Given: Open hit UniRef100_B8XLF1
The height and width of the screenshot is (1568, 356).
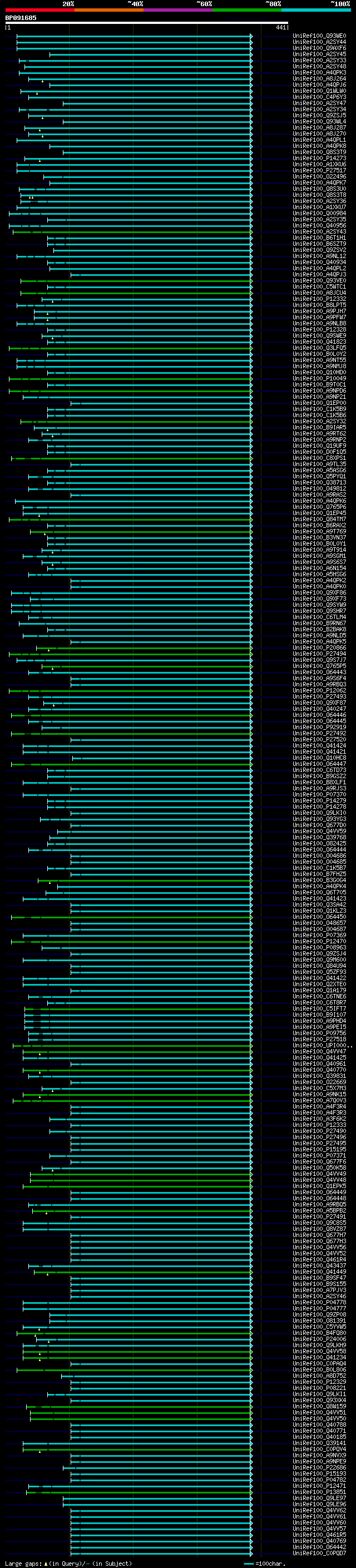Looking at the screenshot, I should pyautogui.click(x=319, y=782).
